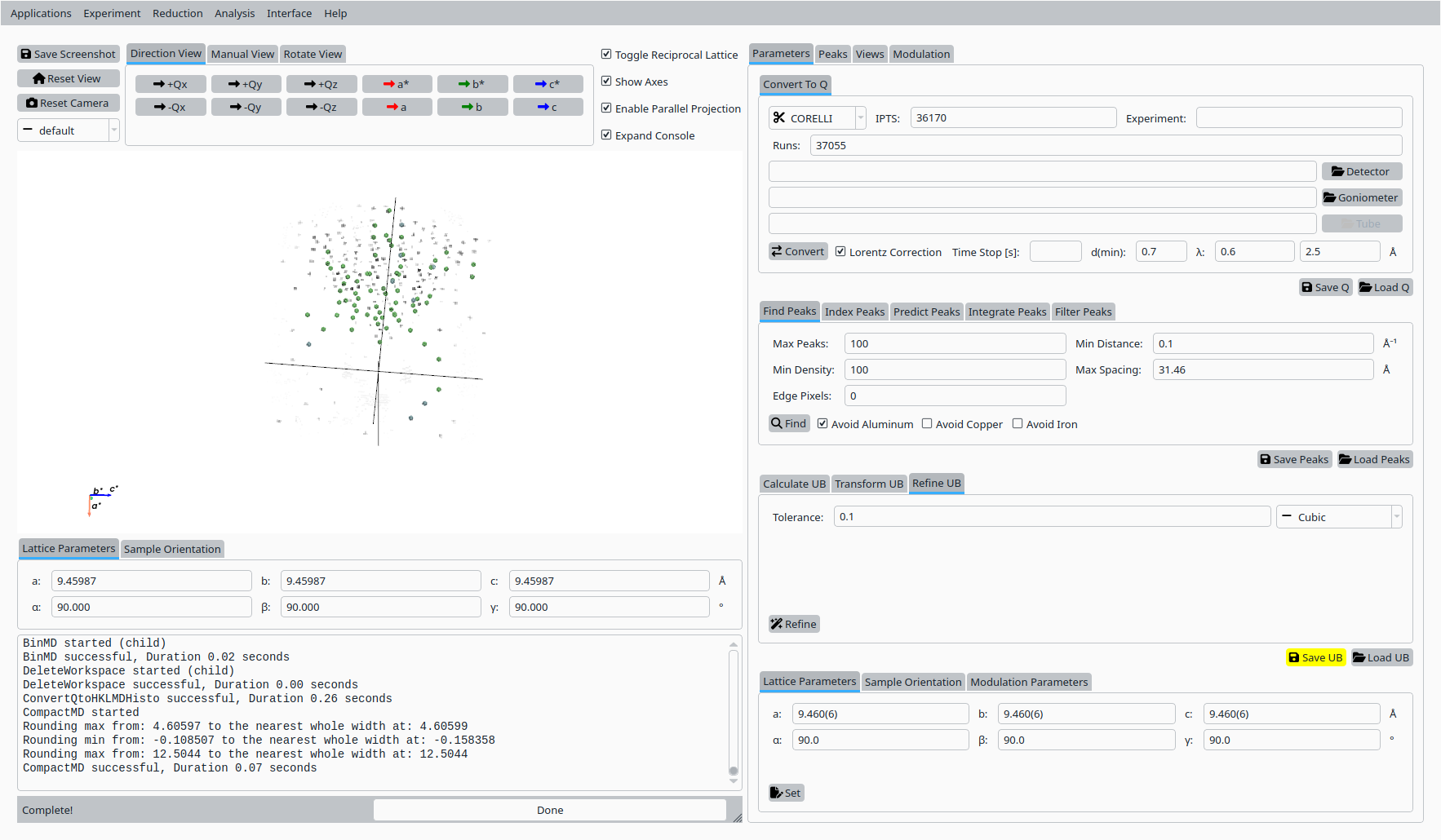Open the CORELLI instrument dropdown
The image size is (1441, 840).
tap(817, 118)
